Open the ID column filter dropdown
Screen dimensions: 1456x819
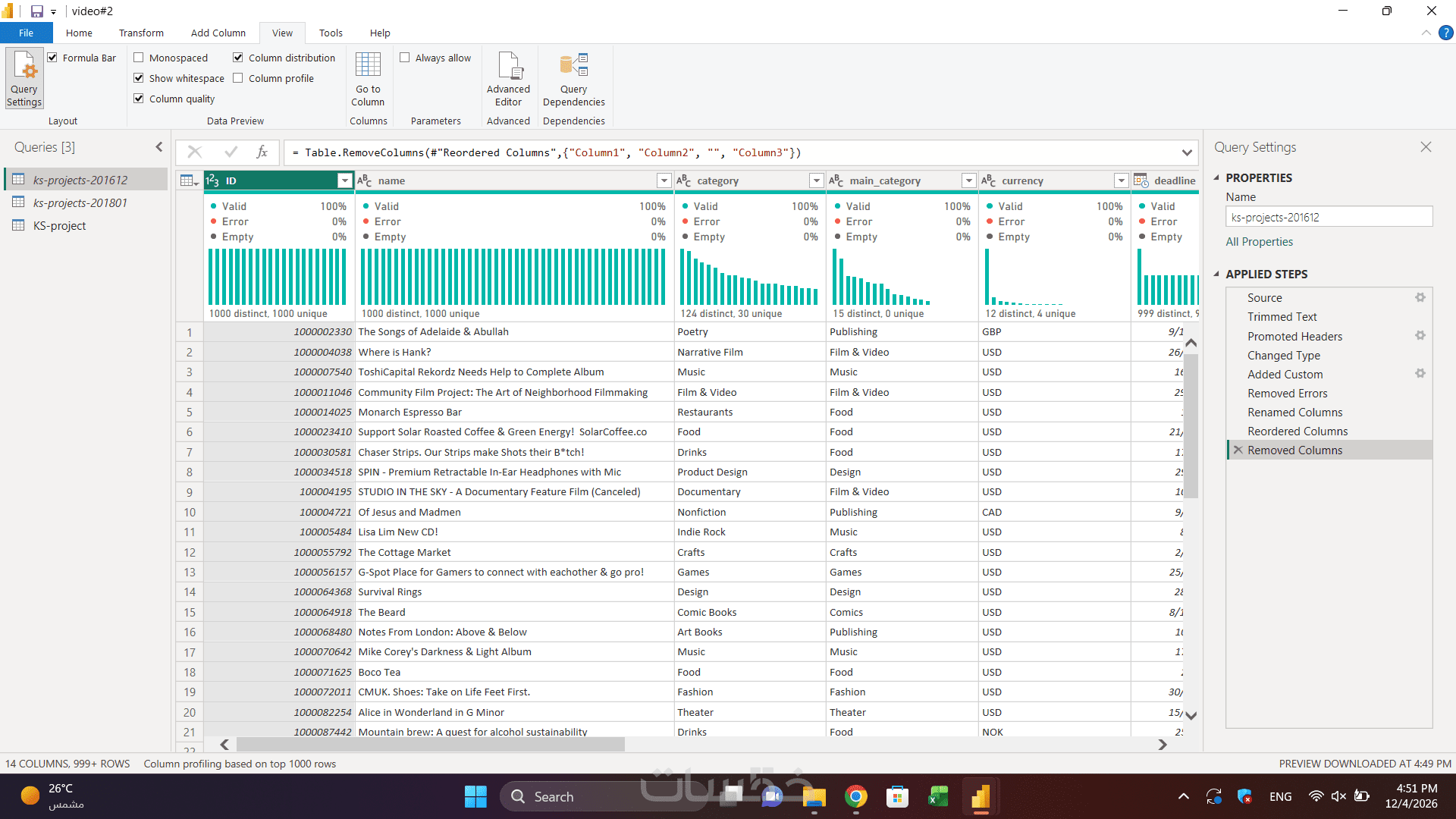[x=345, y=180]
